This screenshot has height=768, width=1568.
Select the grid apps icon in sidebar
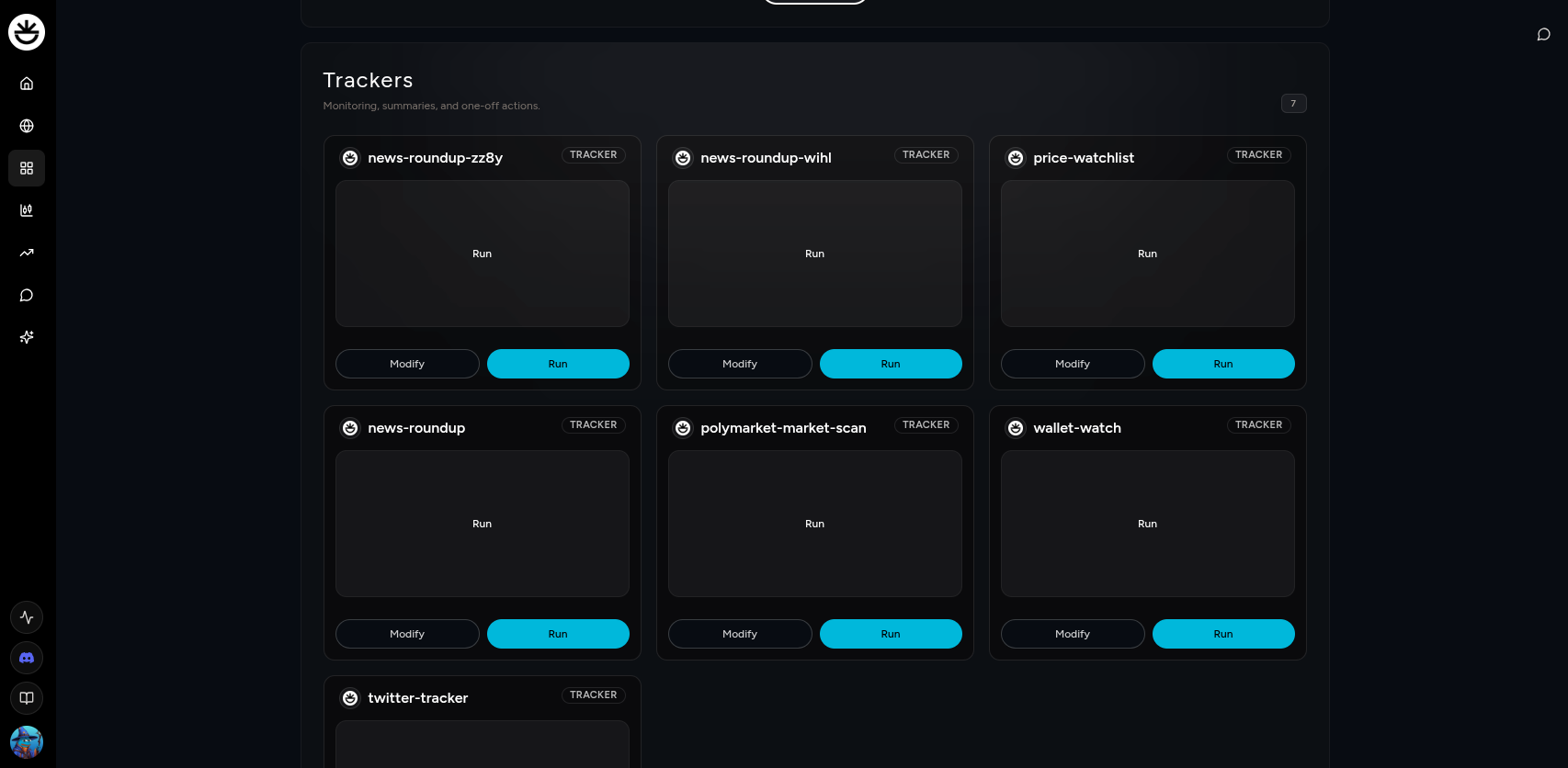[27, 168]
